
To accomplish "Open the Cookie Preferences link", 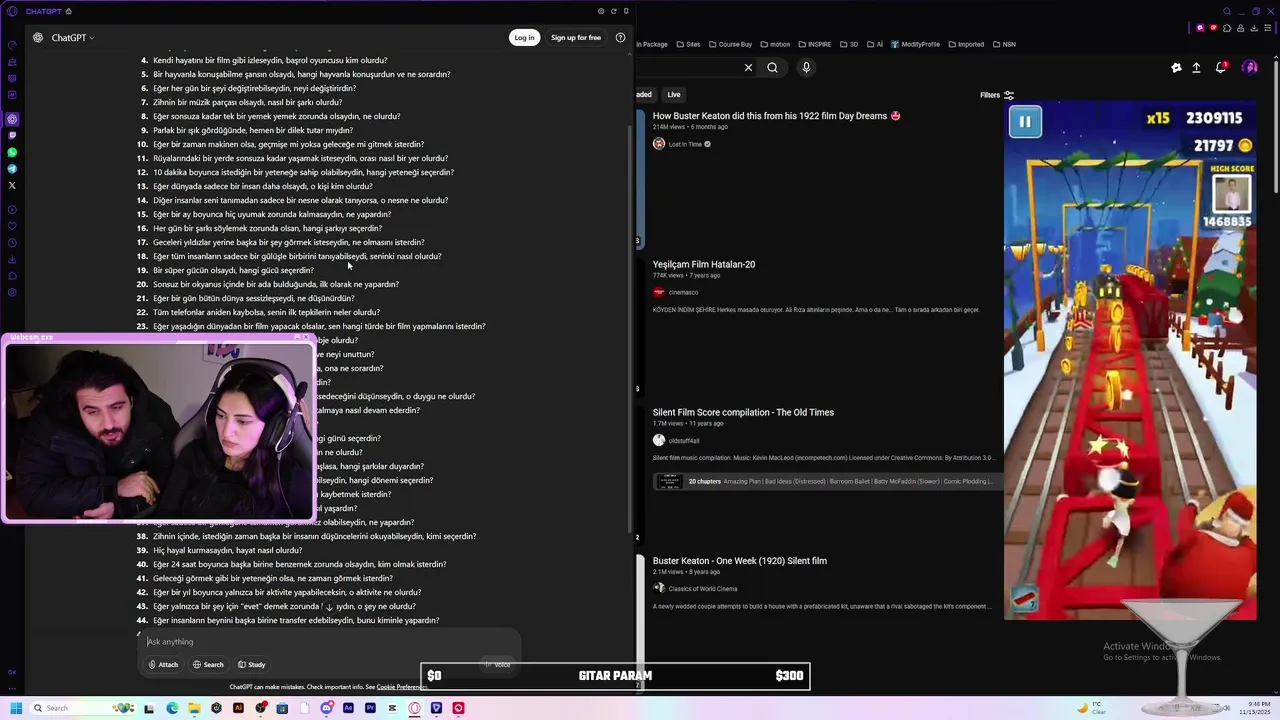I will tap(401, 687).
